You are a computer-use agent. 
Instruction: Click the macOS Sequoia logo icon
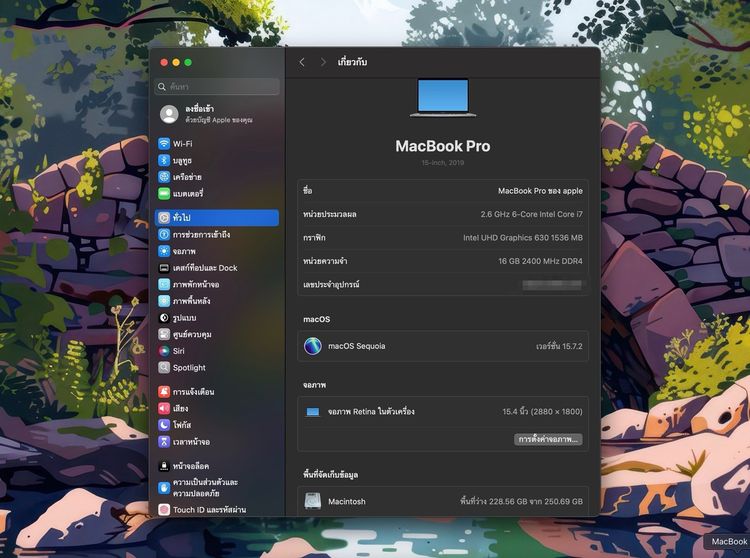(x=313, y=346)
